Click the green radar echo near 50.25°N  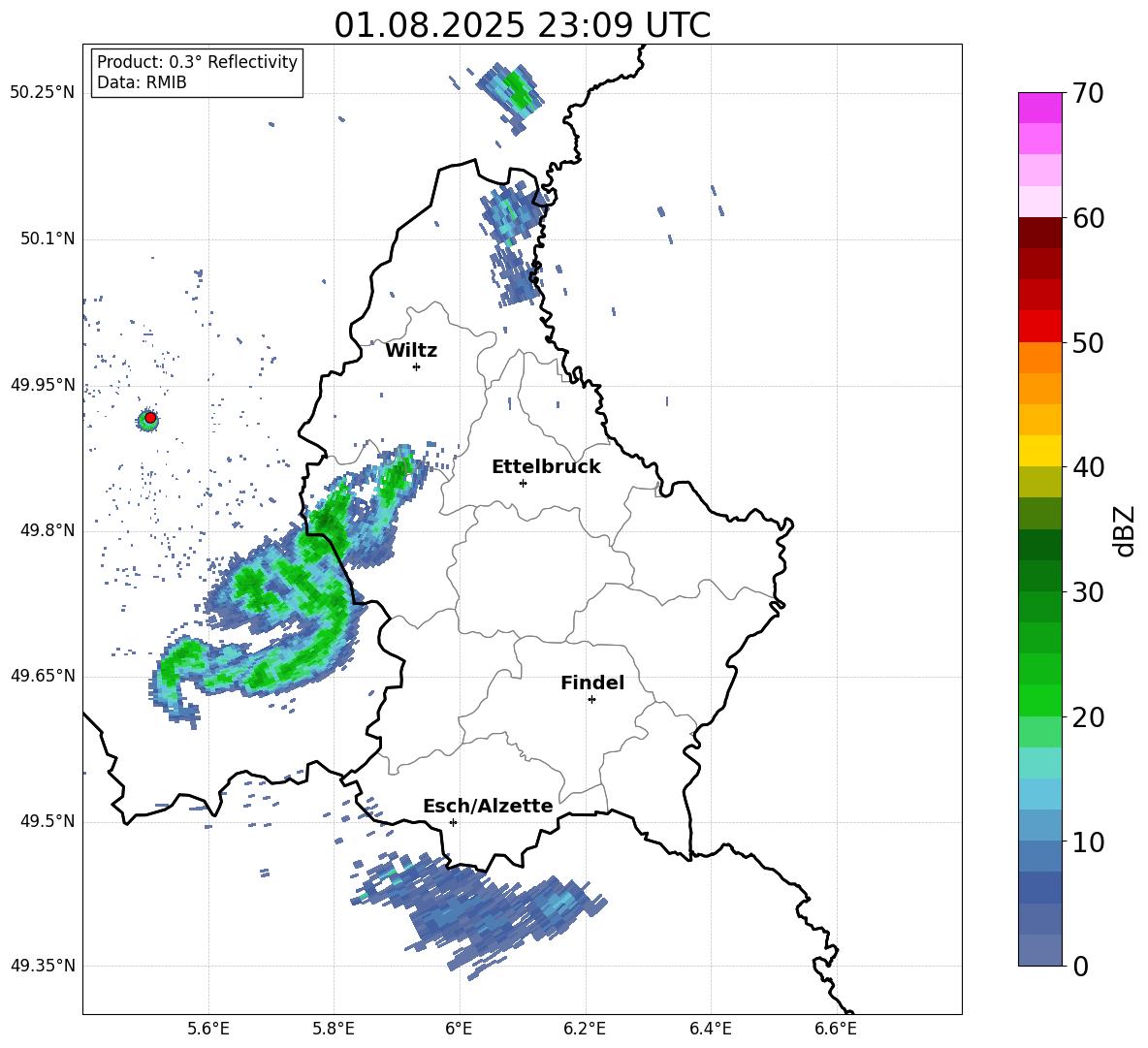click(x=512, y=97)
